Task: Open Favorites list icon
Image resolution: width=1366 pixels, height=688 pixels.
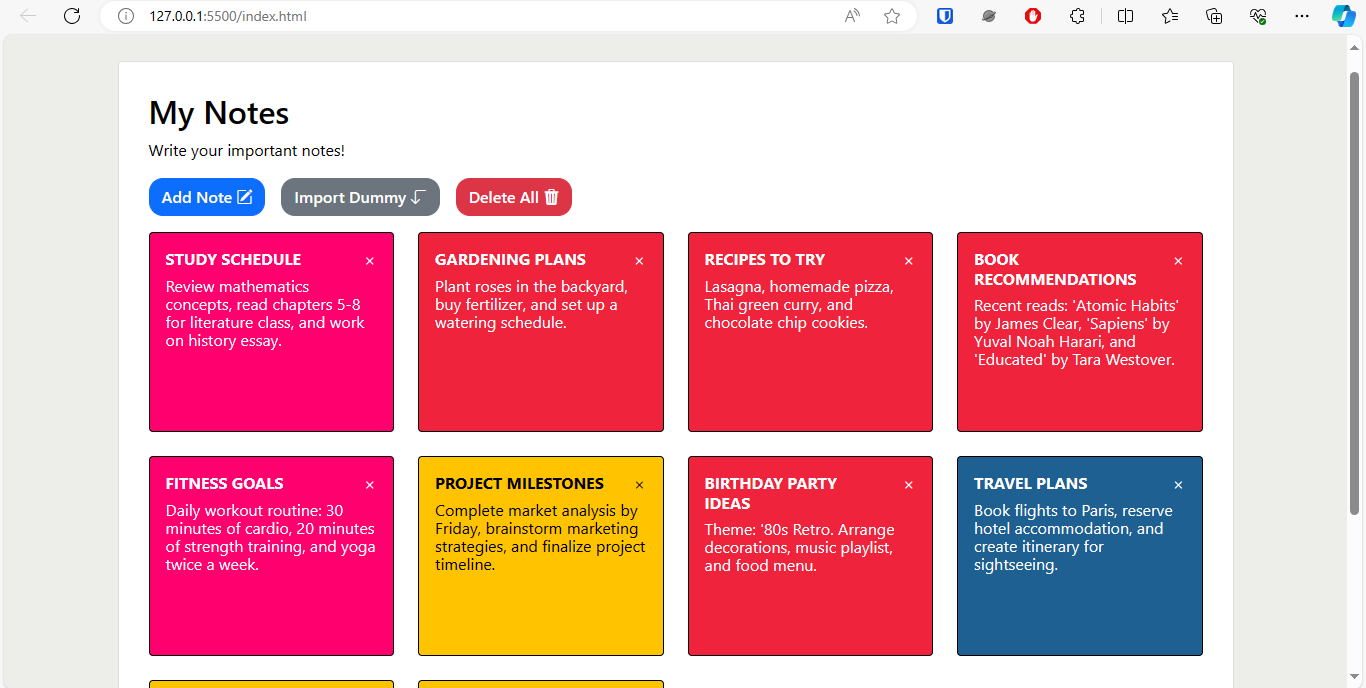Action: point(1170,16)
